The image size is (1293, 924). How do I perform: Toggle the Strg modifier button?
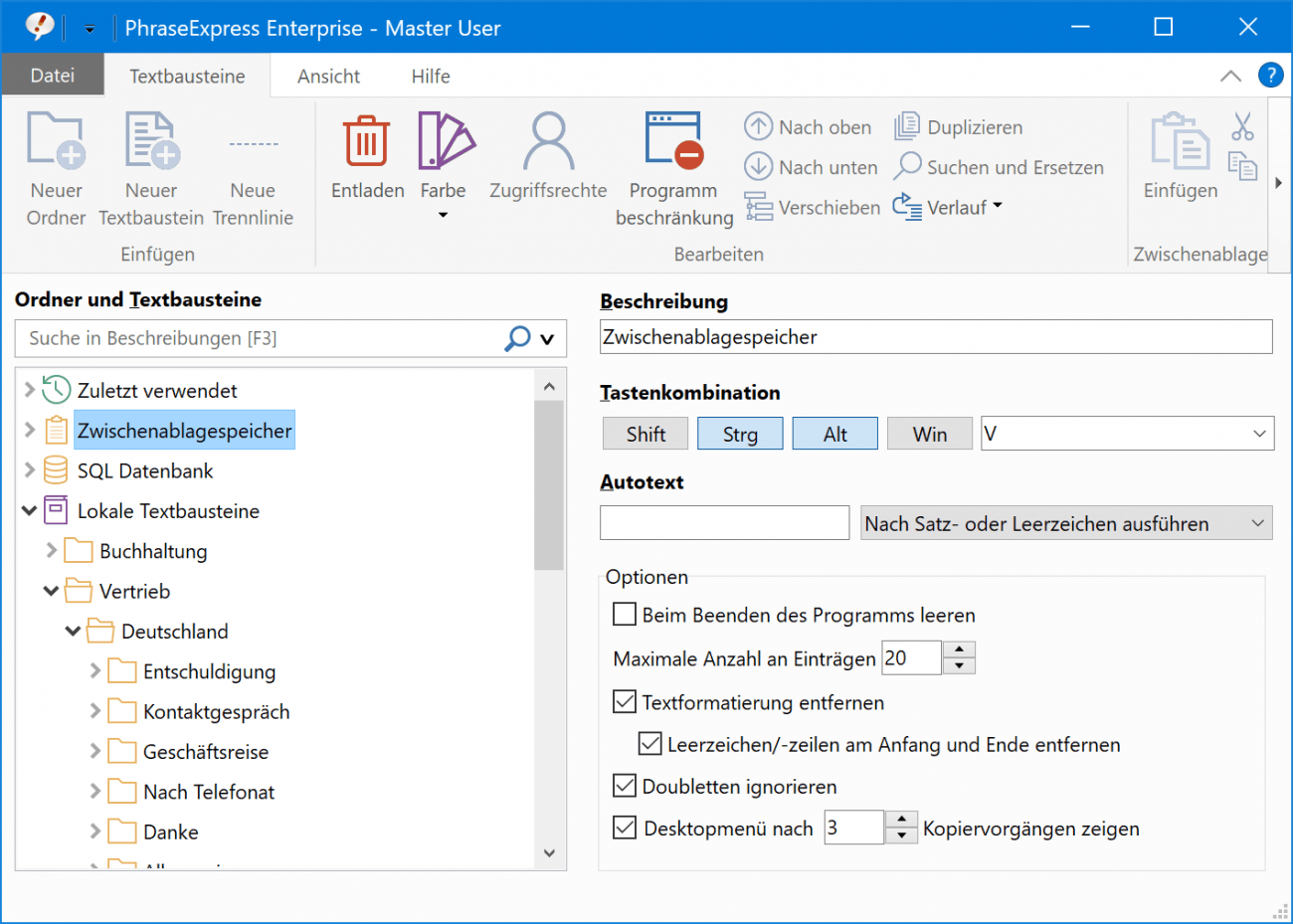(740, 434)
